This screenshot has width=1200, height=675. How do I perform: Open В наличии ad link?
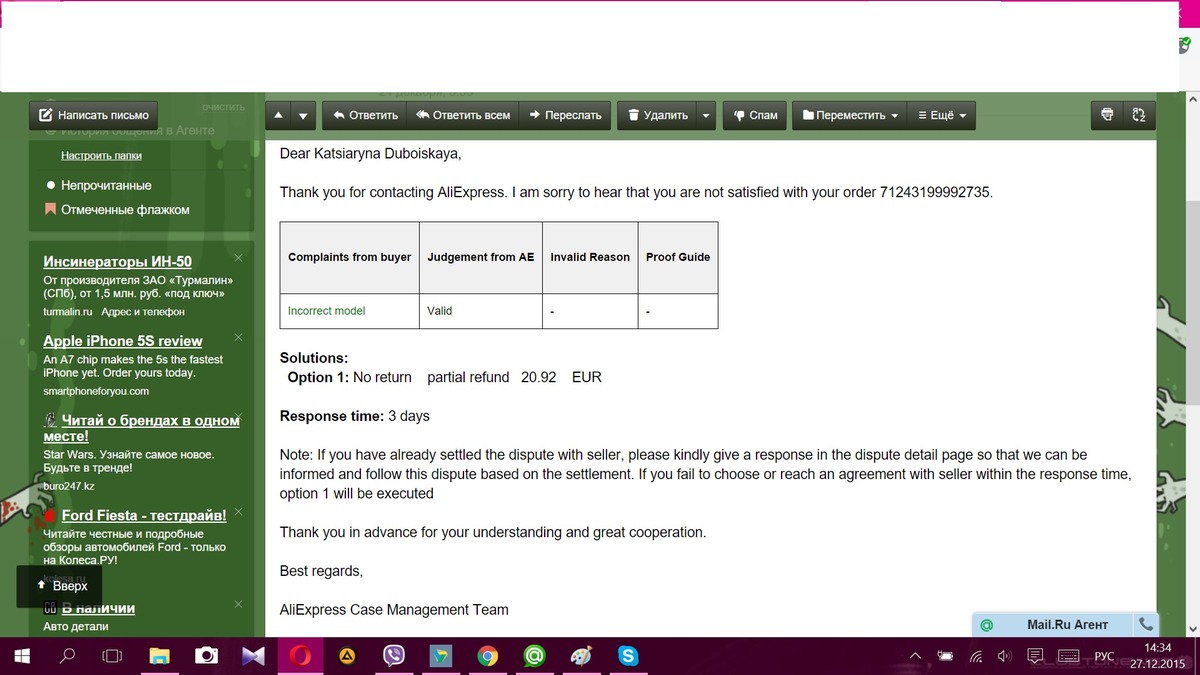tap(98, 608)
